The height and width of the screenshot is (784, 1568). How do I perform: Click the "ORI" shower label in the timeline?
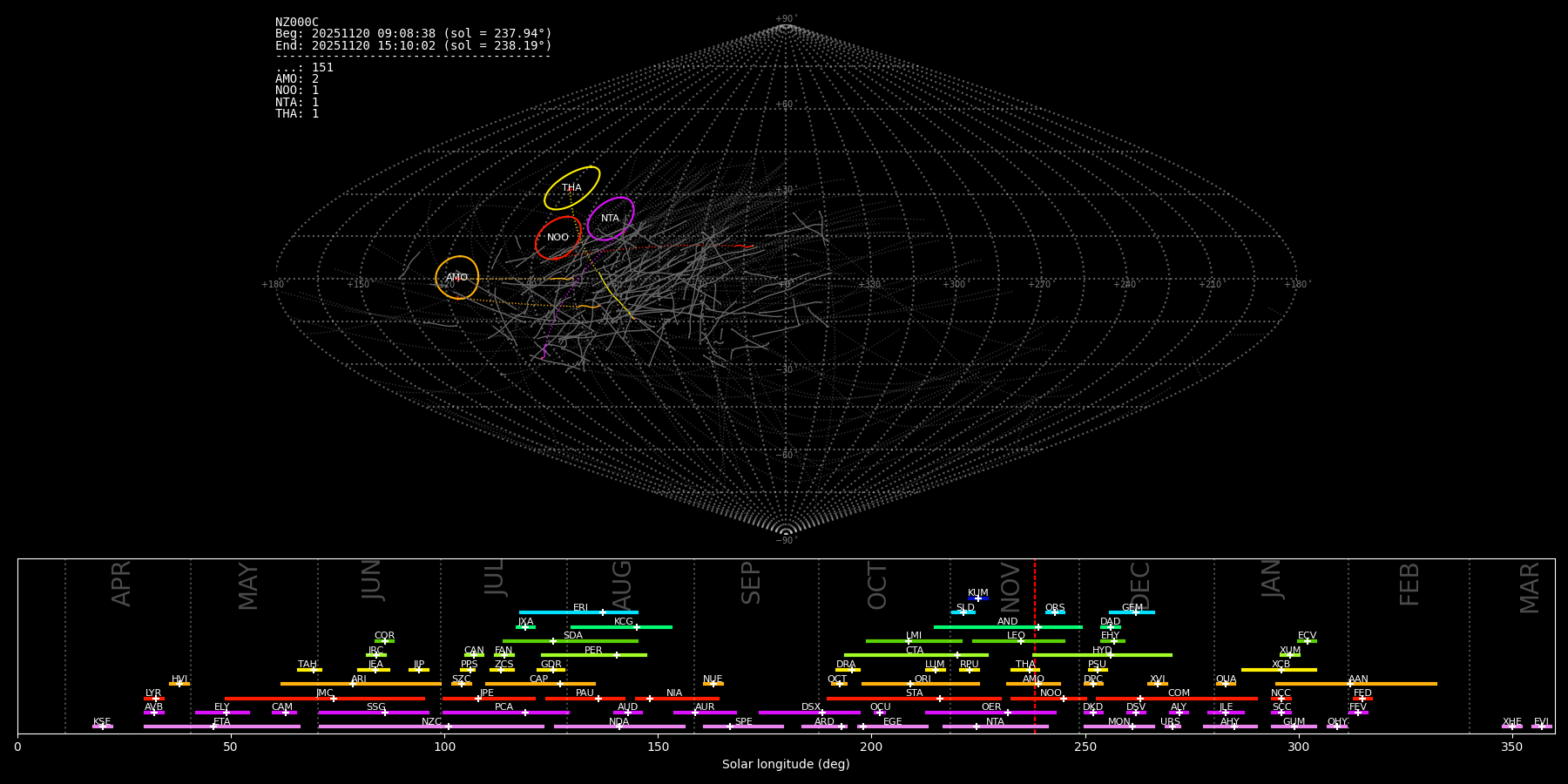[x=923, y=679]
